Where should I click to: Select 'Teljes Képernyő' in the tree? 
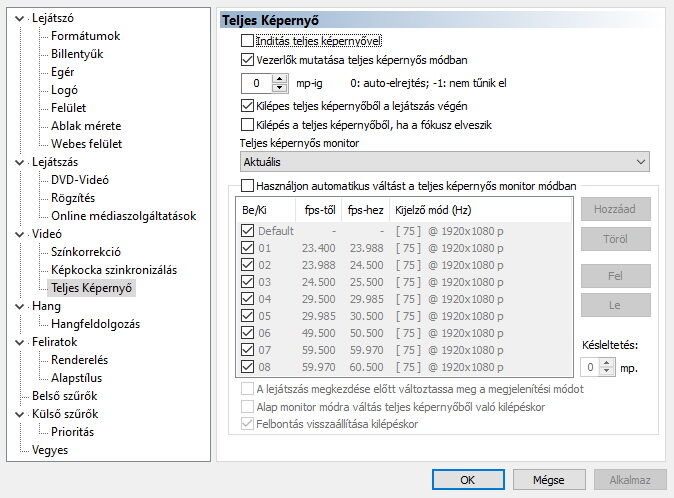pyautogui.click(x=91, y=288)
